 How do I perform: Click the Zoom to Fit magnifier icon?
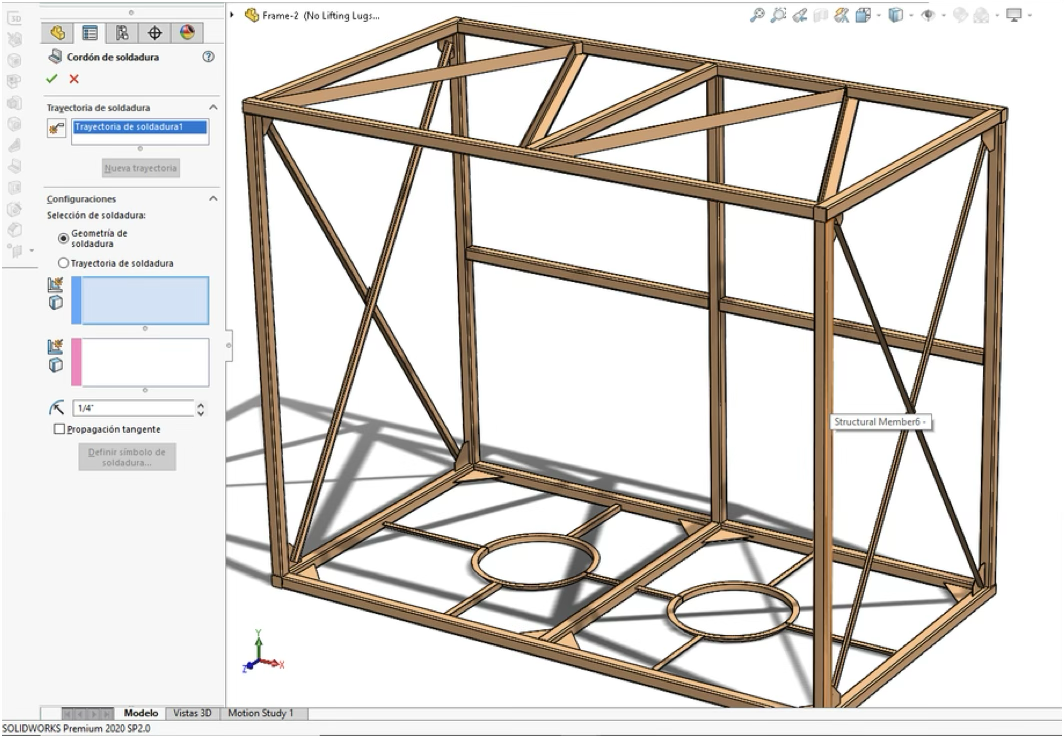click(x=757, y=15)
